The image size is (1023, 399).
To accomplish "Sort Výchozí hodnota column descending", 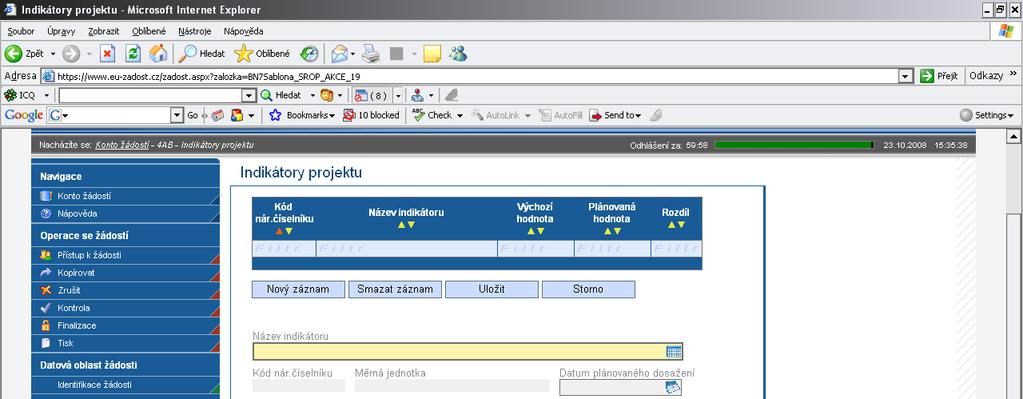I will pos(540,231).
